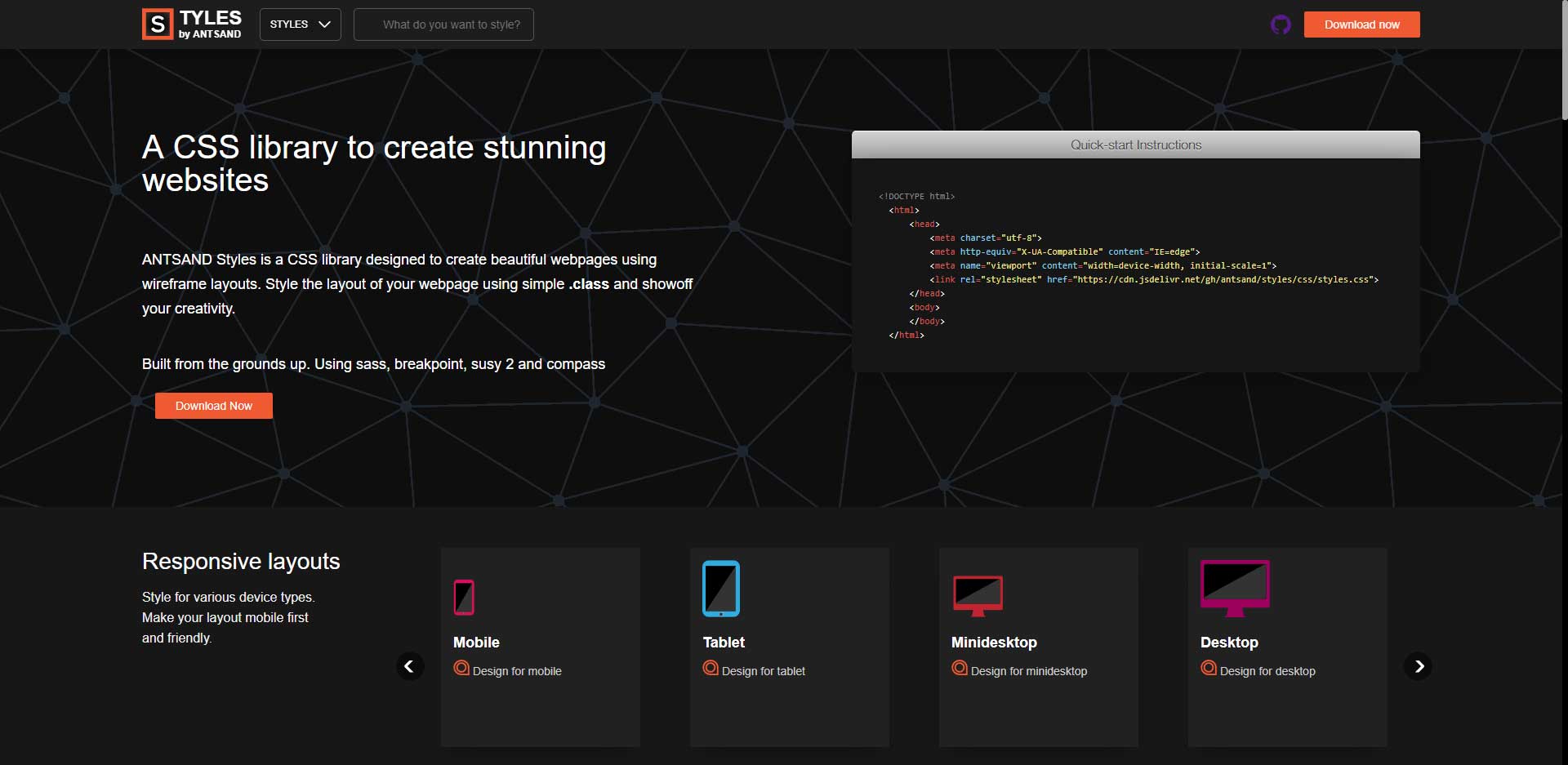This screenshot has height=765, width=1568.
Task: Click the Quick-start Instructions title bar
Action: coord(1135,145)
